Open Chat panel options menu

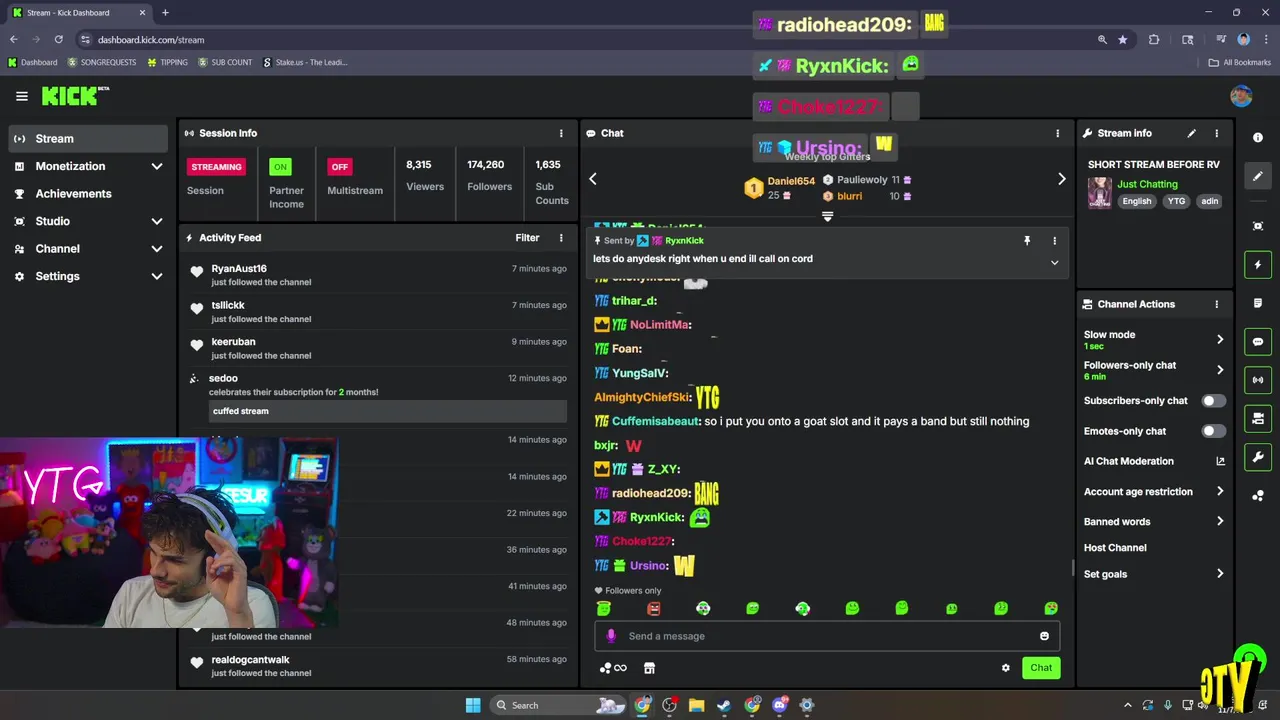(x=1058, y=133)
